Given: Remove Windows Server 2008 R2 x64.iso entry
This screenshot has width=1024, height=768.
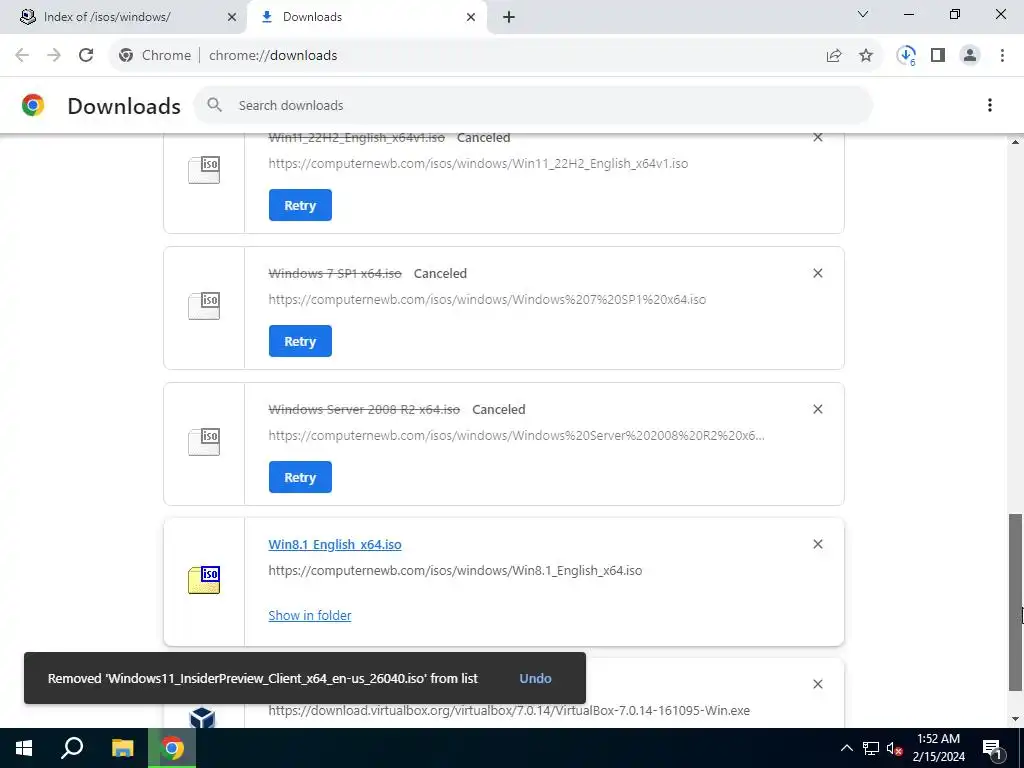Looking at the screenshot, I should [818, 409].
